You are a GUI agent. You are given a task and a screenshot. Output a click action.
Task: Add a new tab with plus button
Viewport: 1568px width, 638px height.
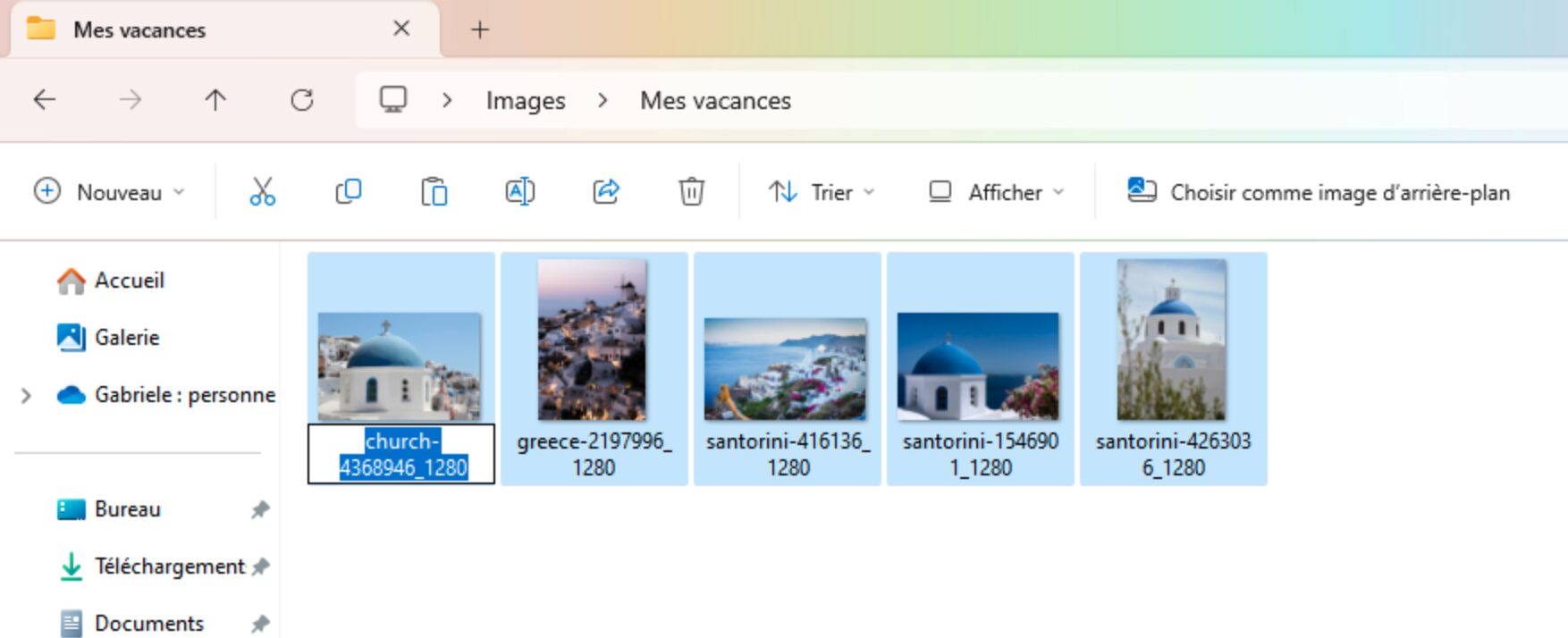click(x=480, y=29)
